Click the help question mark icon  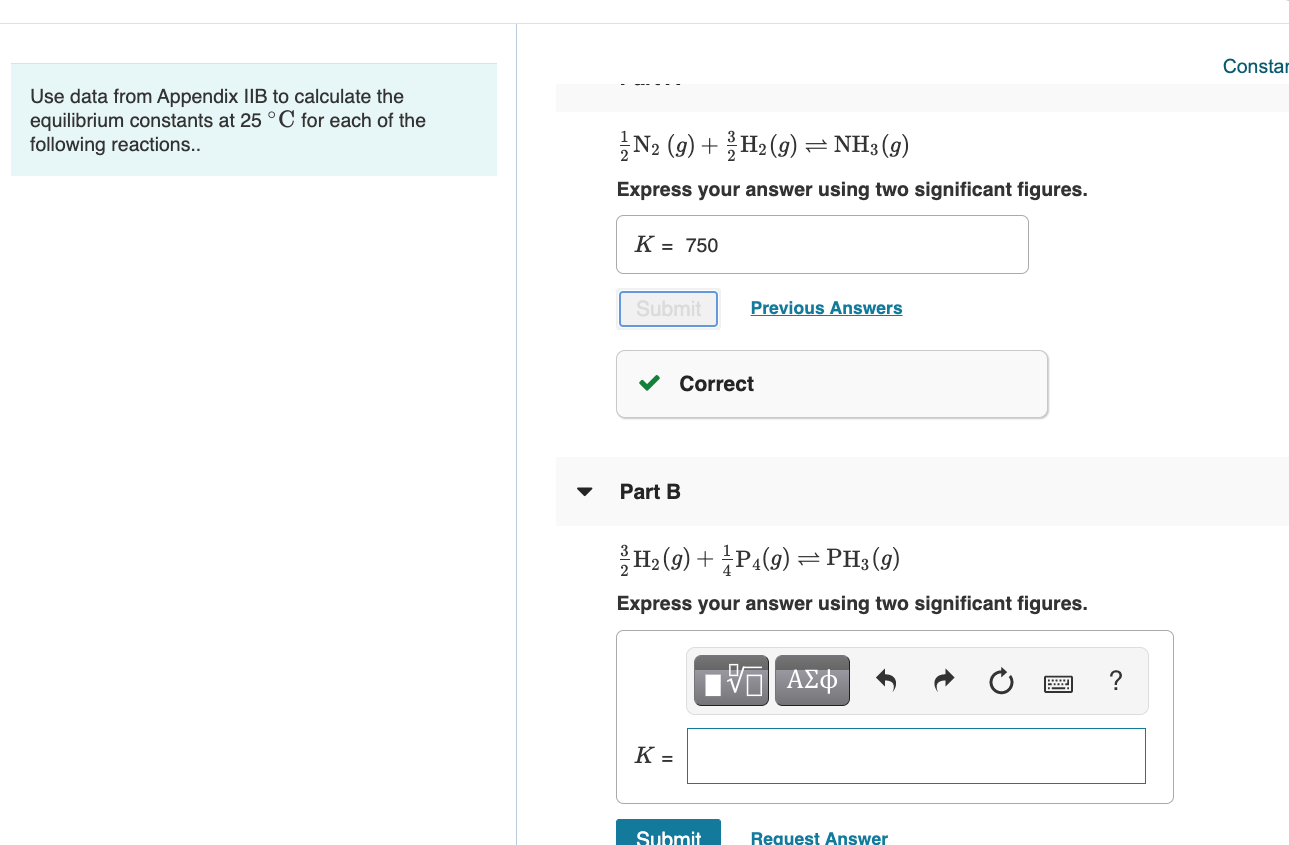coord(1115,680)
